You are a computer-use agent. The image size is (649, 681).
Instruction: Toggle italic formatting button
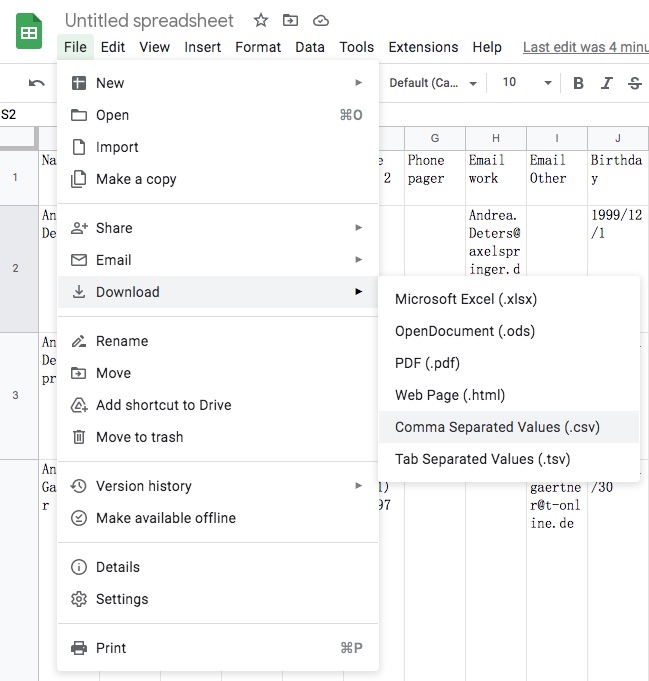[606, 83]
